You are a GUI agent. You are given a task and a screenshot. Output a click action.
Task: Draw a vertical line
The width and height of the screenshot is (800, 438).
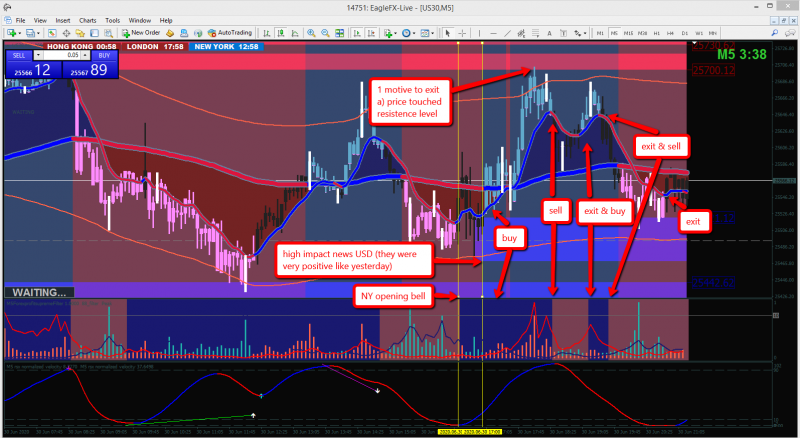tap(479, 33)
